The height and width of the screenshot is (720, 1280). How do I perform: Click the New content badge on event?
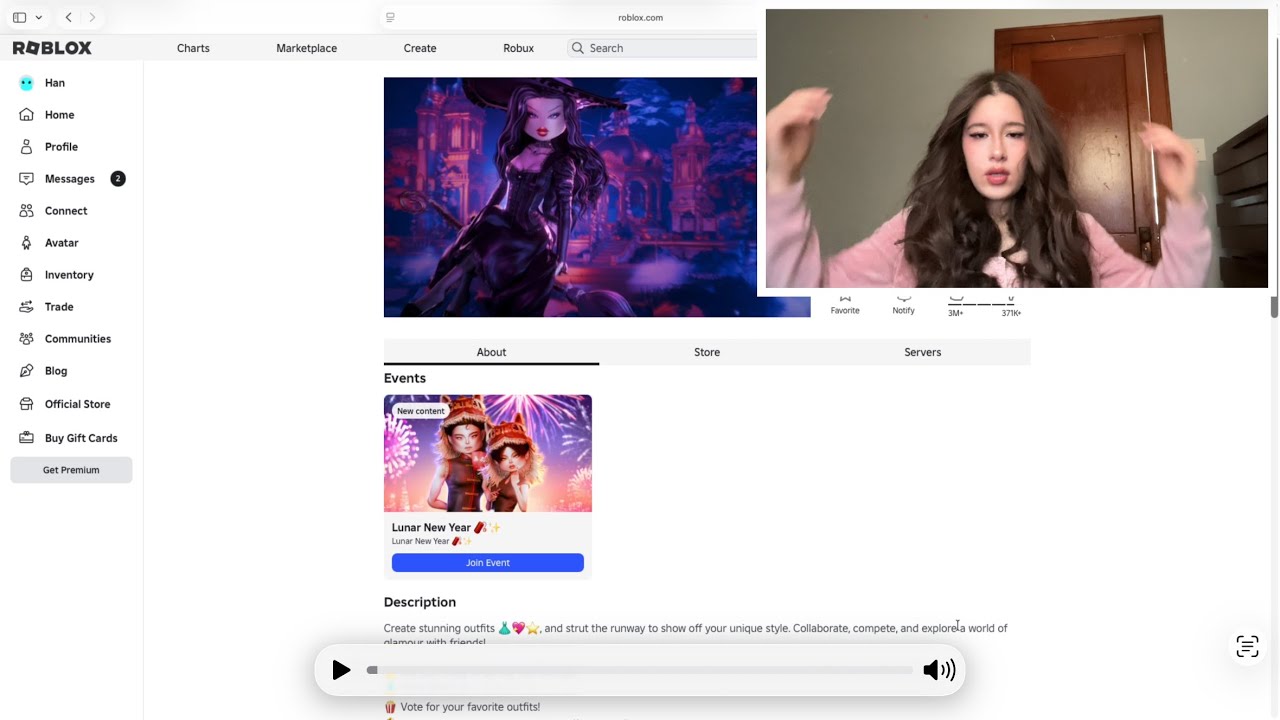pyautogui.click(x=421, y=411)
